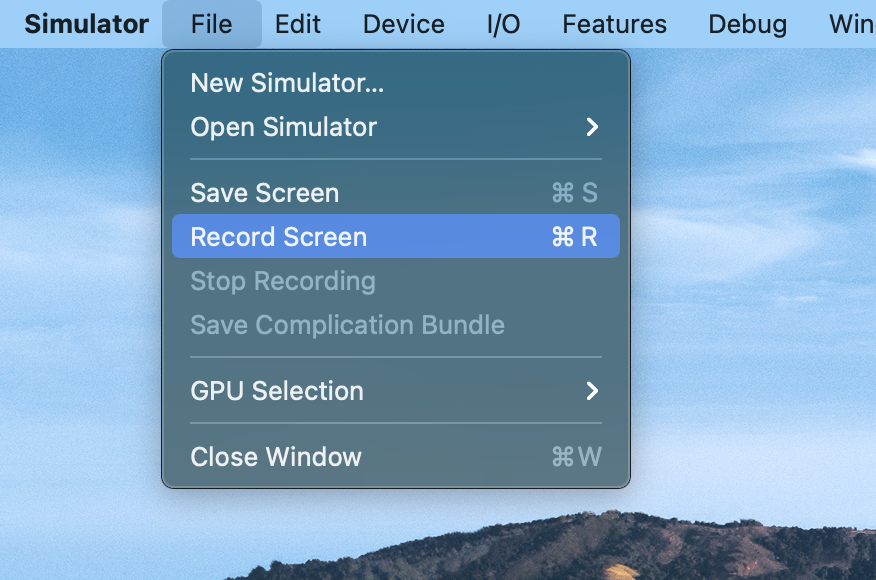Select the GPU Selection menu entry
Screen dimensions: 876x580
coord(277,391)
